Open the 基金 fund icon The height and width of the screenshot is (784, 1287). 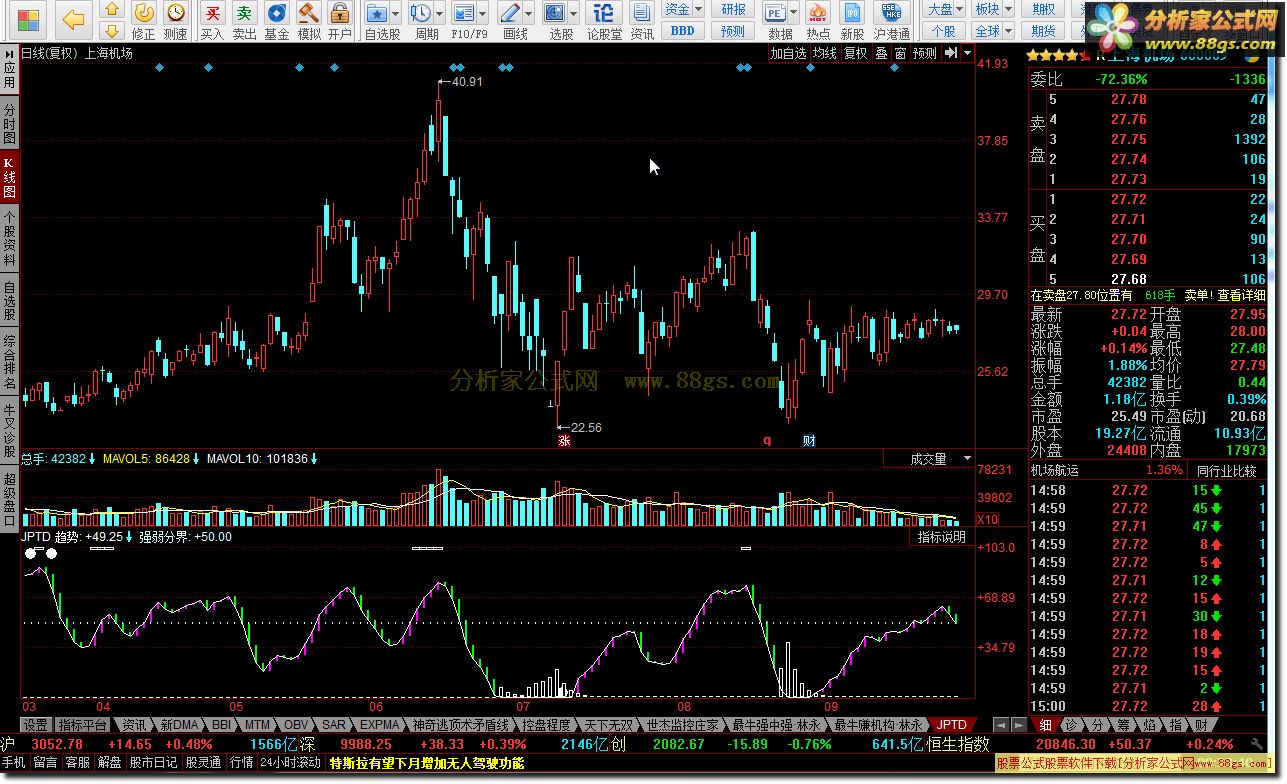276,20
